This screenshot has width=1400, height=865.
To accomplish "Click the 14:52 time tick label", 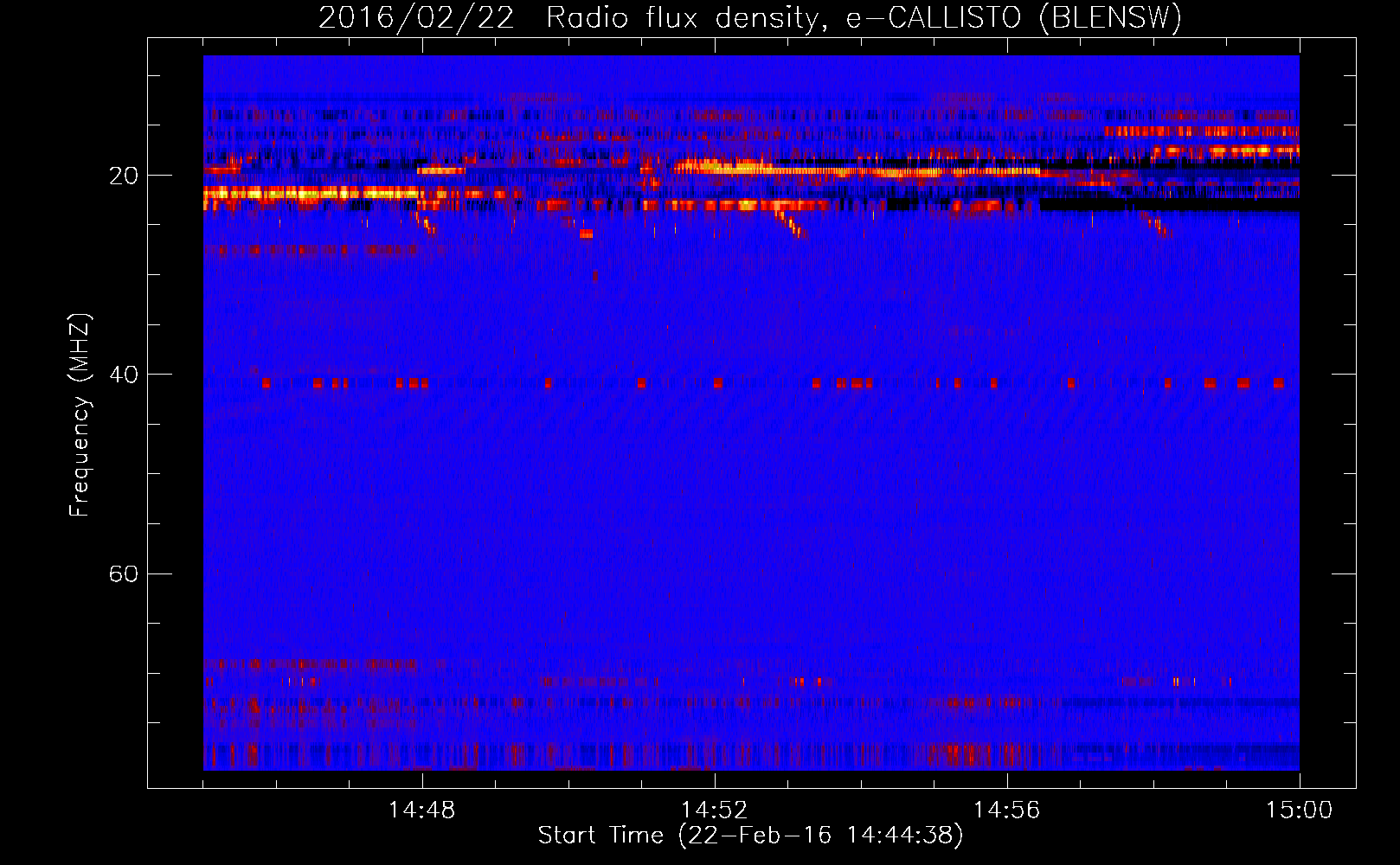I will point(715,811).
